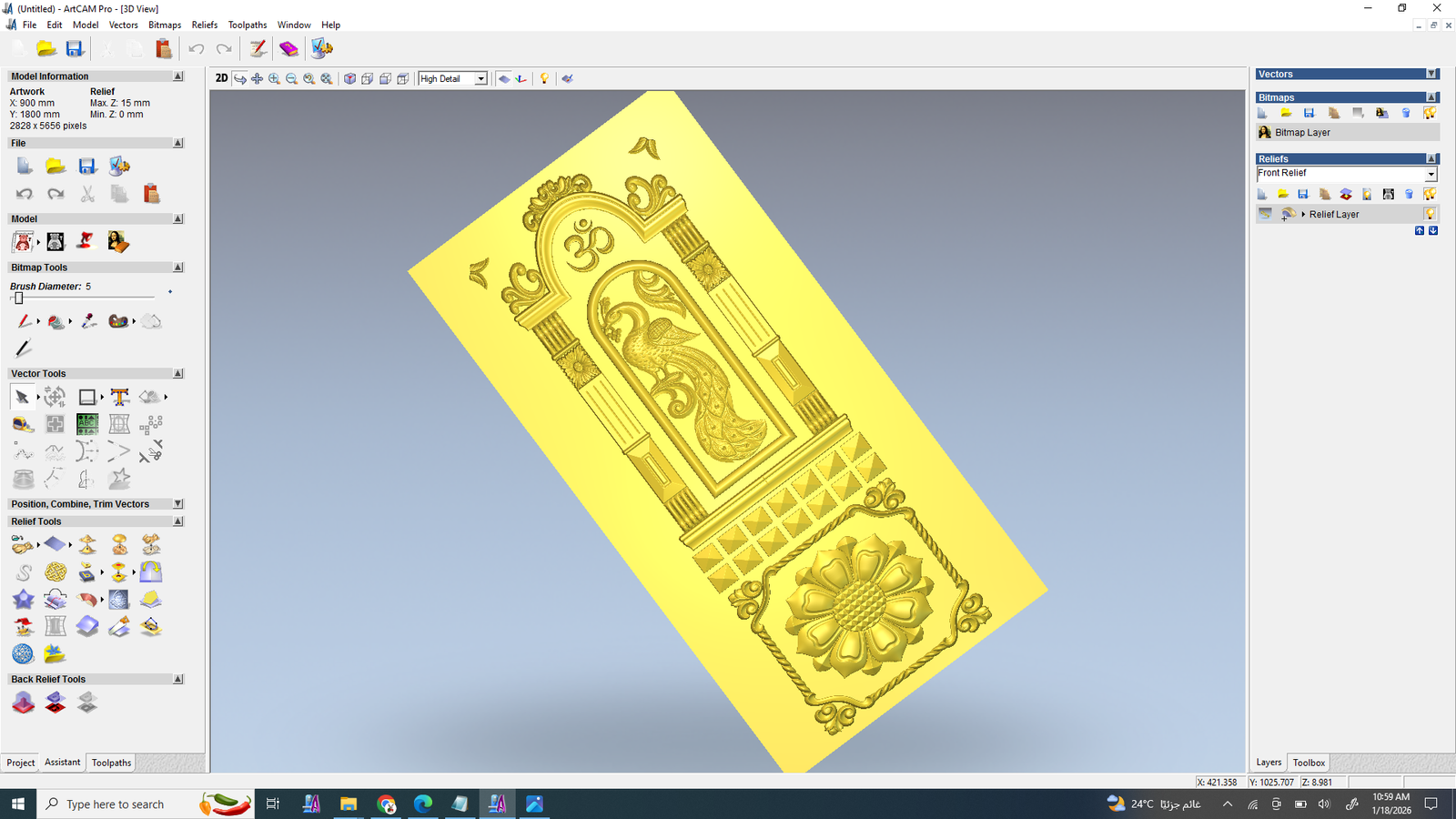Switch to 2D view button
1456x819 pixels.
pyautogui.click(x=221, y=78)
